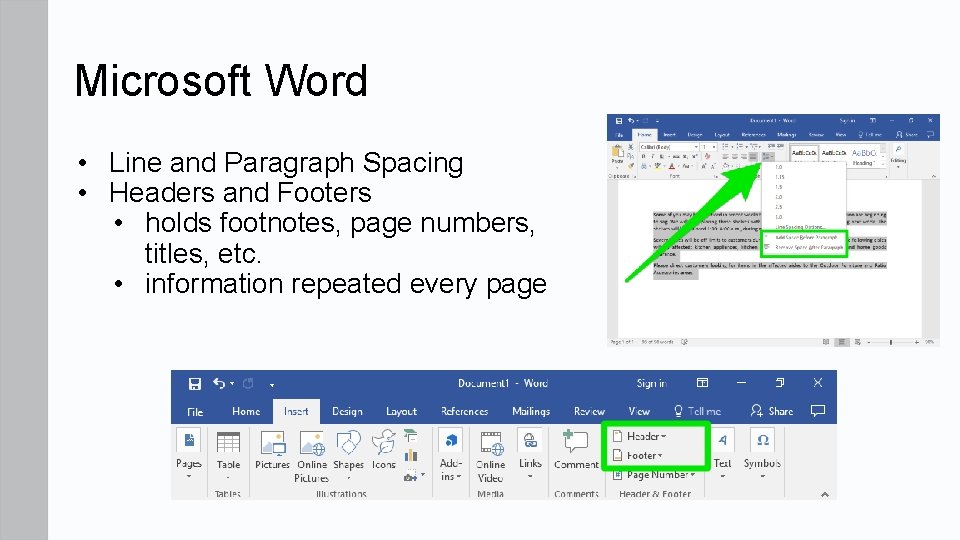
Task: Click the Share person icon in small Word window
Action: [x=899, y=134]
